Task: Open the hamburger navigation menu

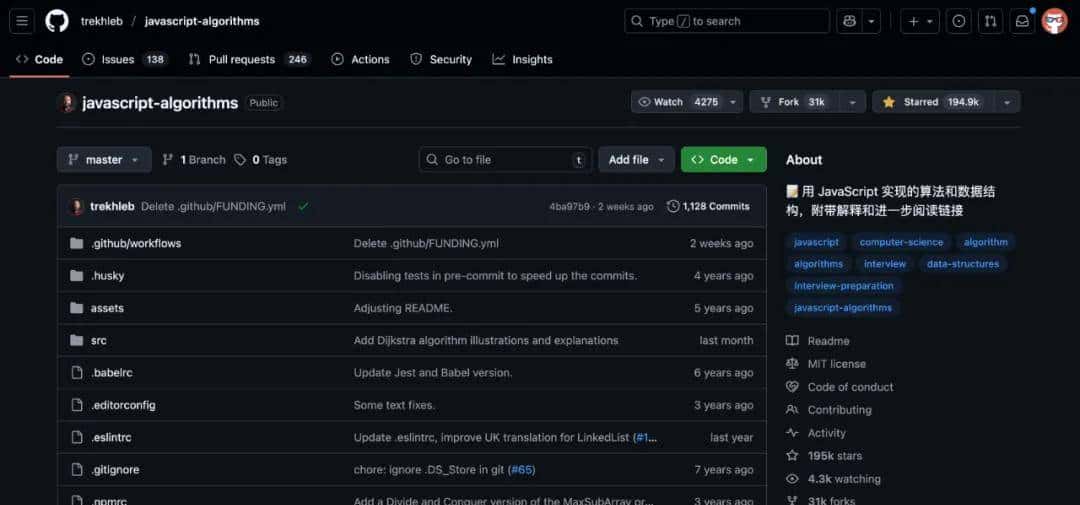Action: [21, 21]
